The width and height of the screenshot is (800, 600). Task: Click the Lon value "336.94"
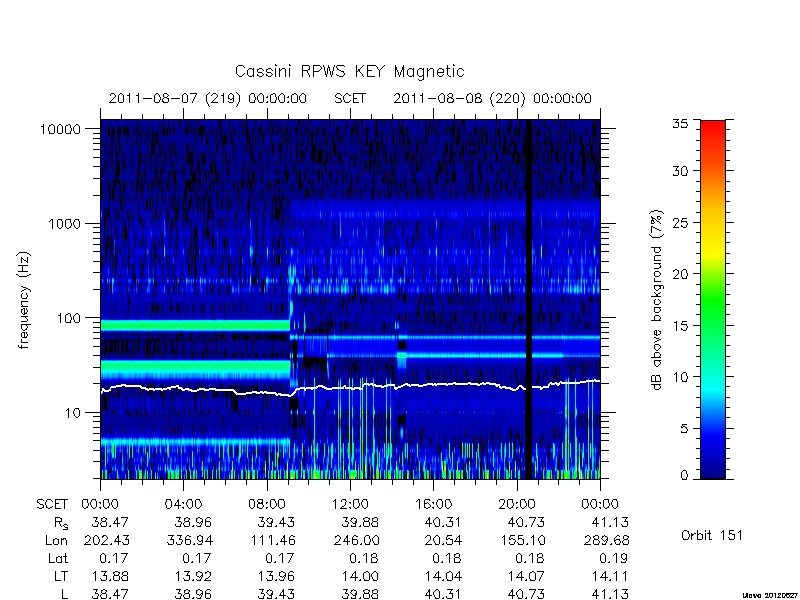point(190,540)
